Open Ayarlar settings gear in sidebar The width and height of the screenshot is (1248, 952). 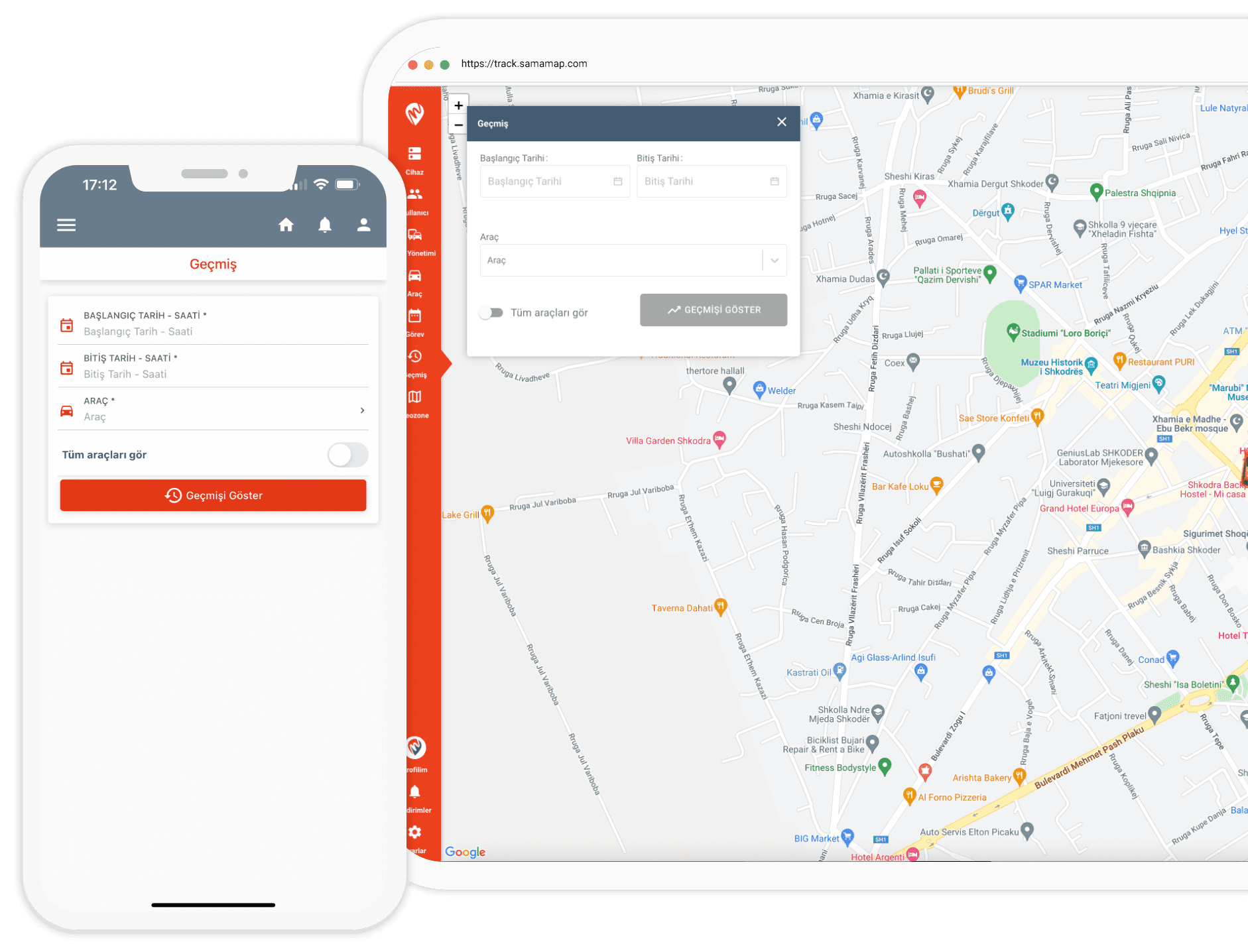416,838
